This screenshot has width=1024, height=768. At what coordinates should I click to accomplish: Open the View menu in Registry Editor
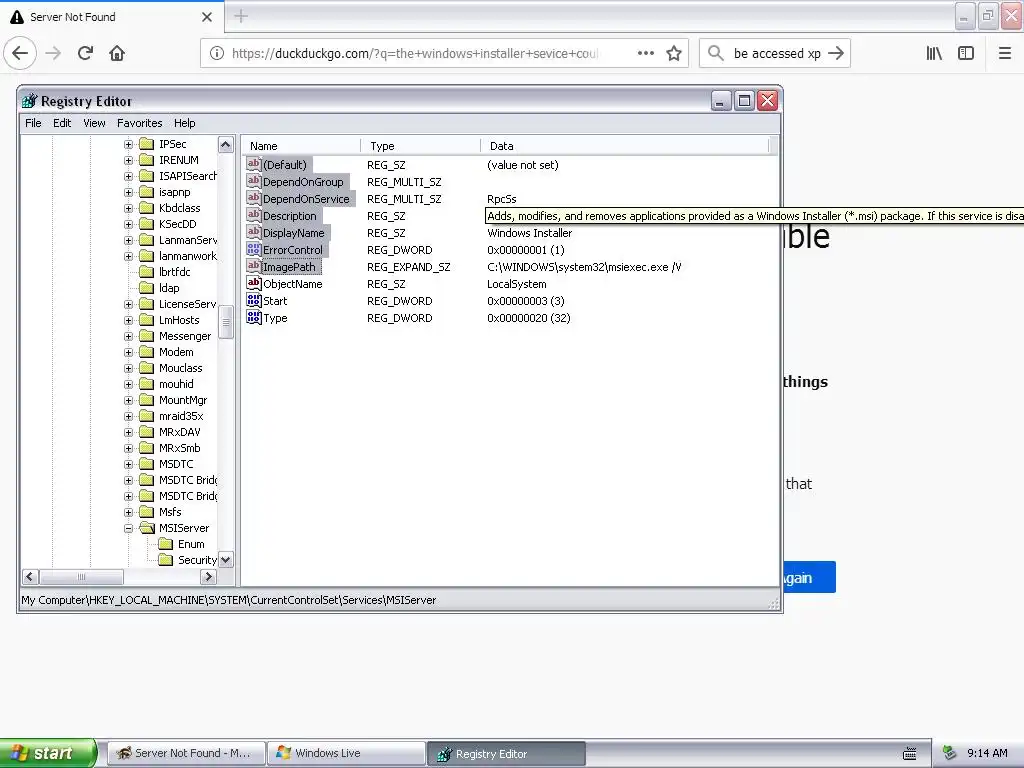pos(94,123)
